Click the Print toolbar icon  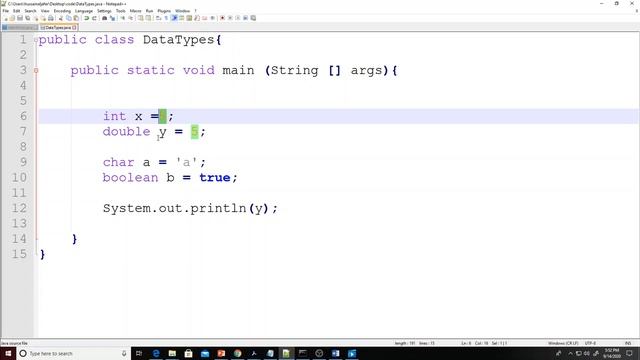(51, 18)
